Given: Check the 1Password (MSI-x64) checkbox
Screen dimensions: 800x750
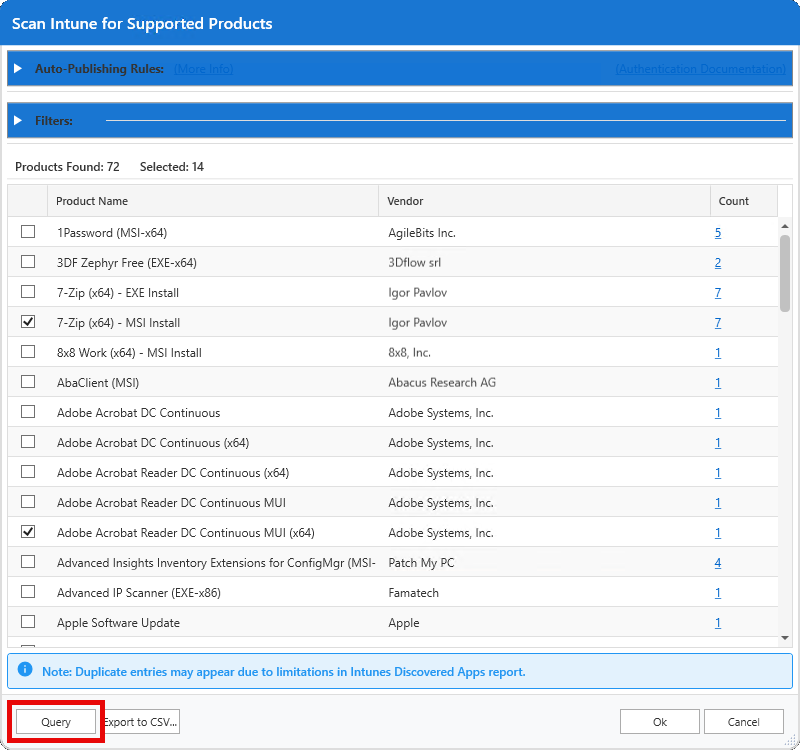Looking at the screenshot, I should click(27, 232).
